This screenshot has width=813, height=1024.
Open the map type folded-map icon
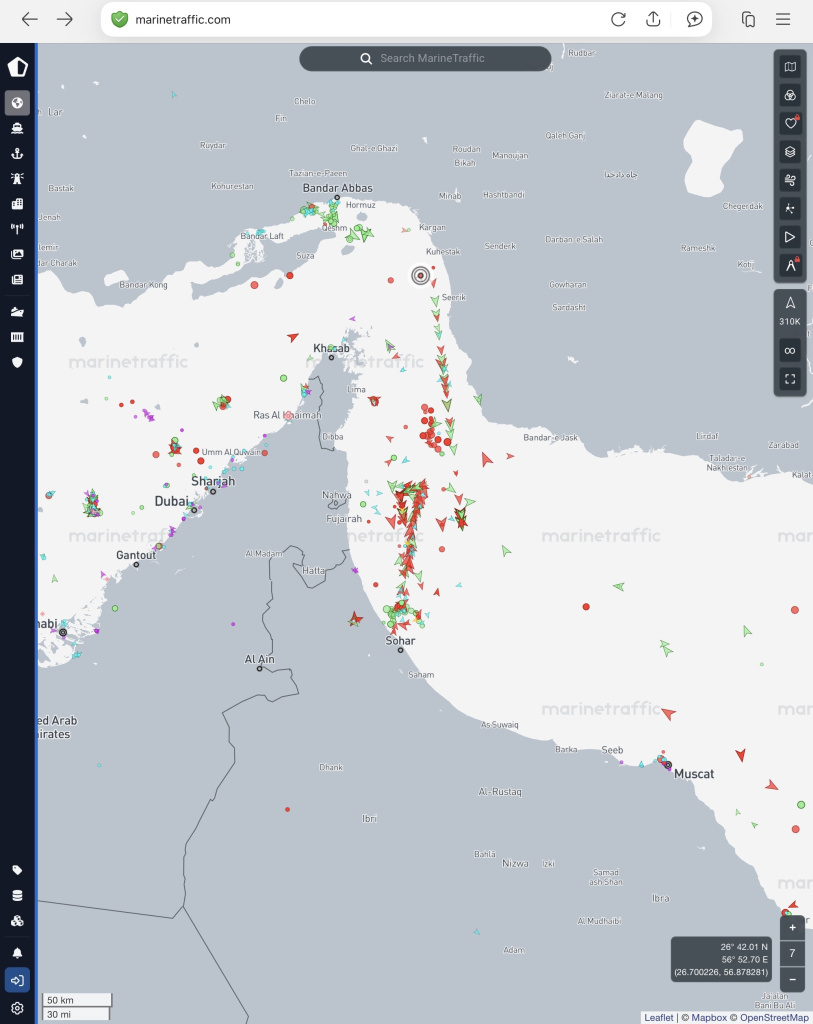(x=790, y=67)
